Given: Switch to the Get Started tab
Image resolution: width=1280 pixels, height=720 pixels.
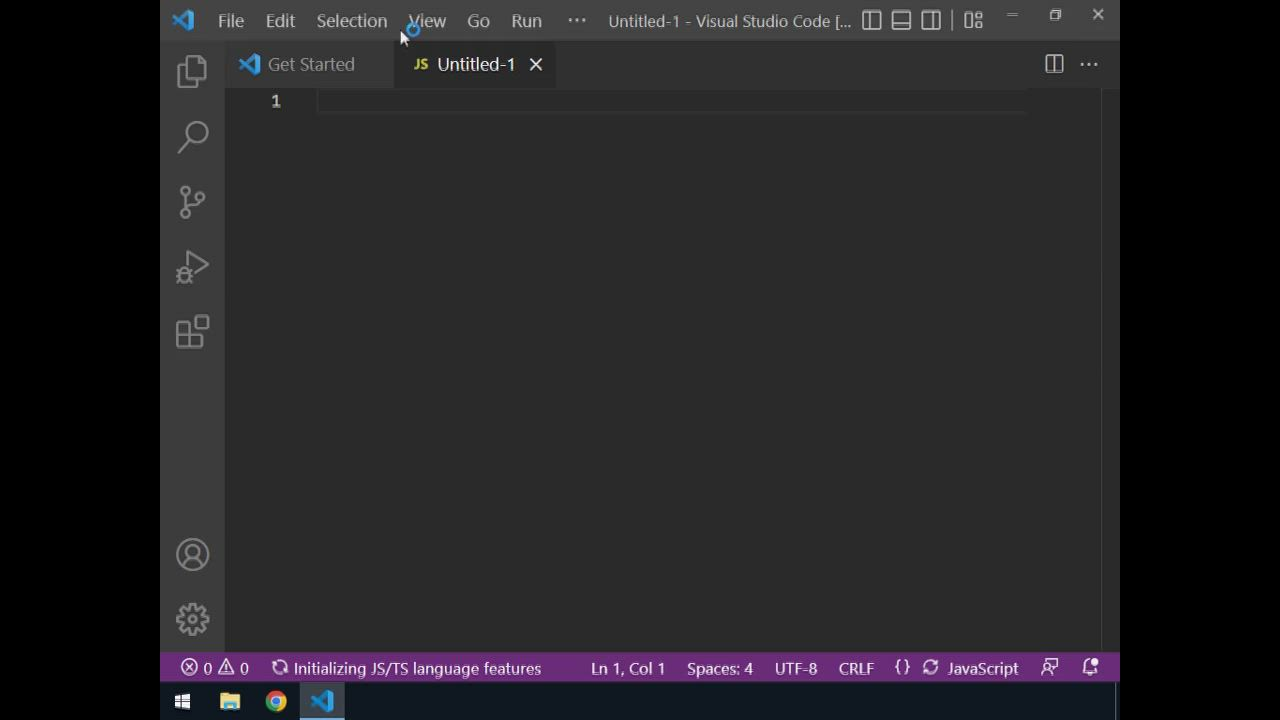Looking at the screenshot, I should [x=310, y=64].
